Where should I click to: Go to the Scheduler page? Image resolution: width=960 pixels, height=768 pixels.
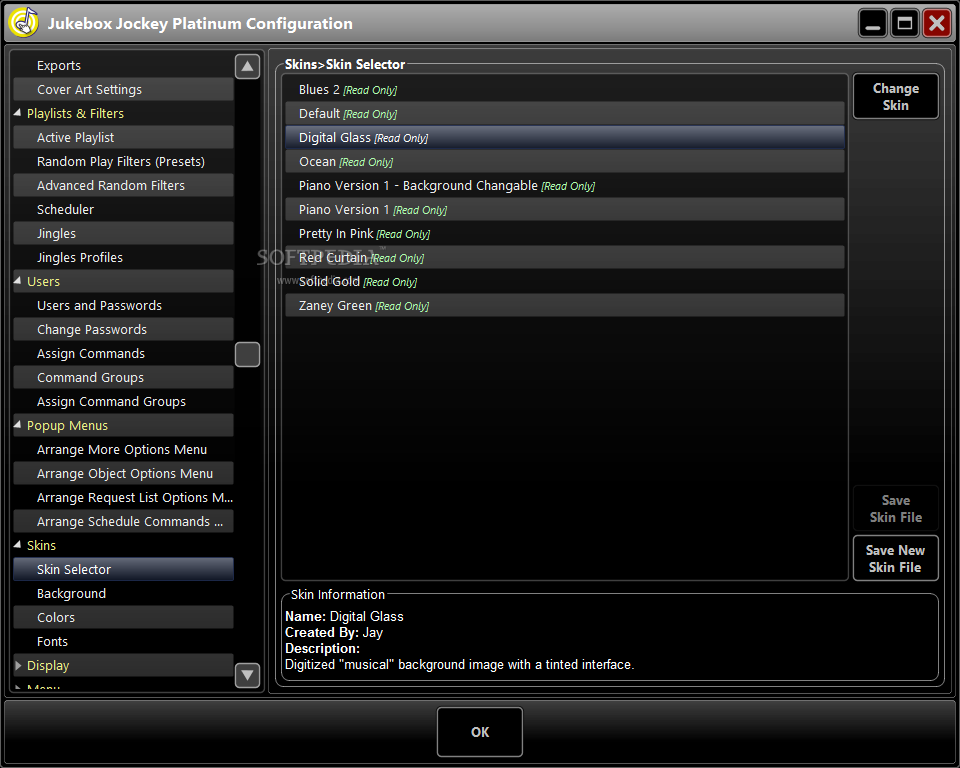tap(123, 209)
